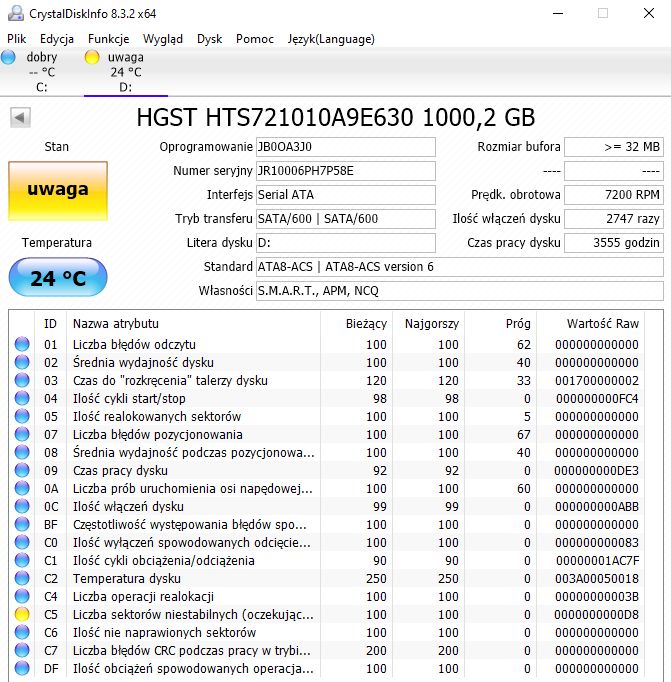The image size is (671, 682).
Task: Open the Język(Language) menu
Action: click(x=330, y=39)
